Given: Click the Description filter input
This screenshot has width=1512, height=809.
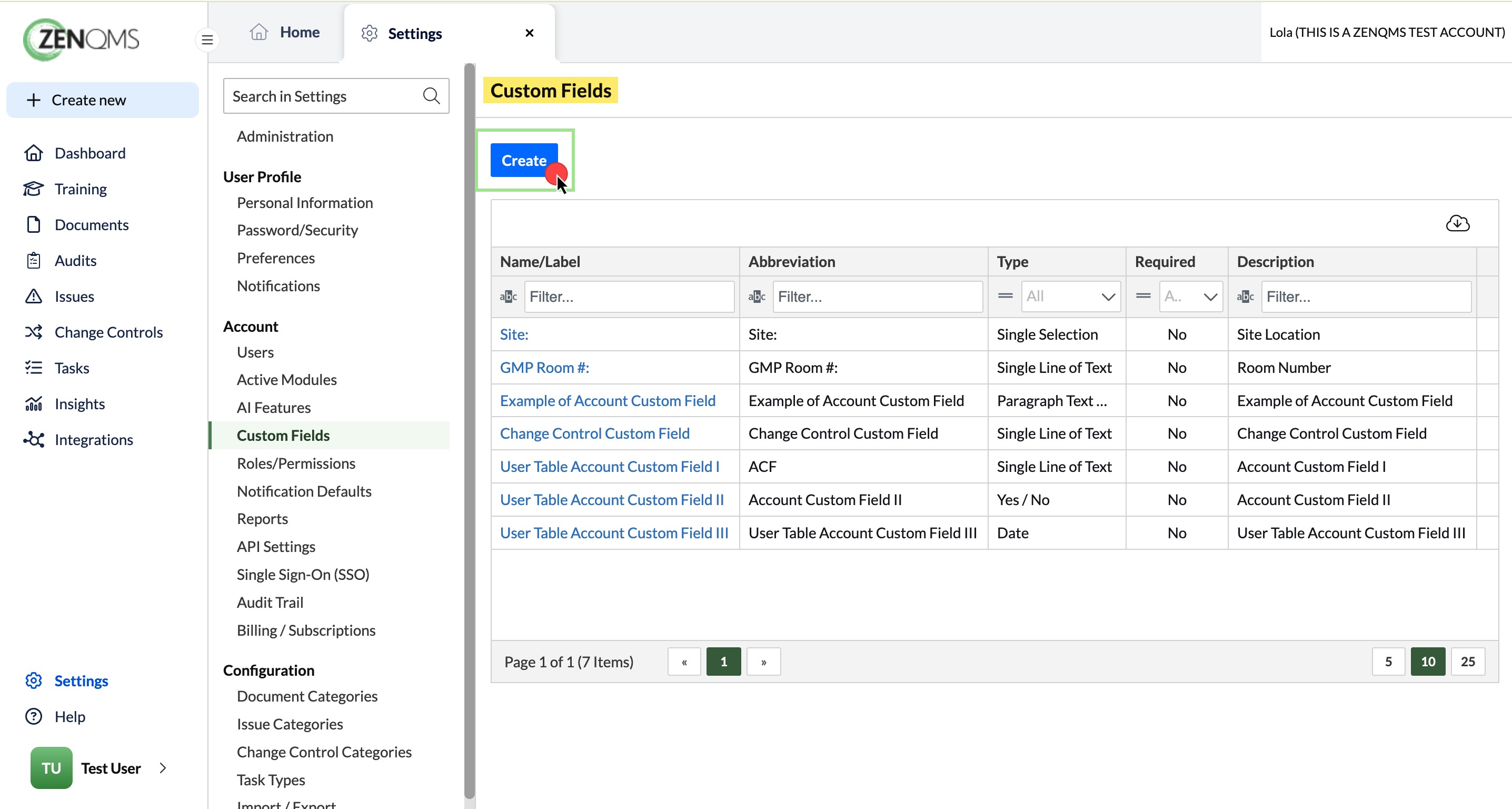Looking at the screenshot, I should pos(1367,297).
